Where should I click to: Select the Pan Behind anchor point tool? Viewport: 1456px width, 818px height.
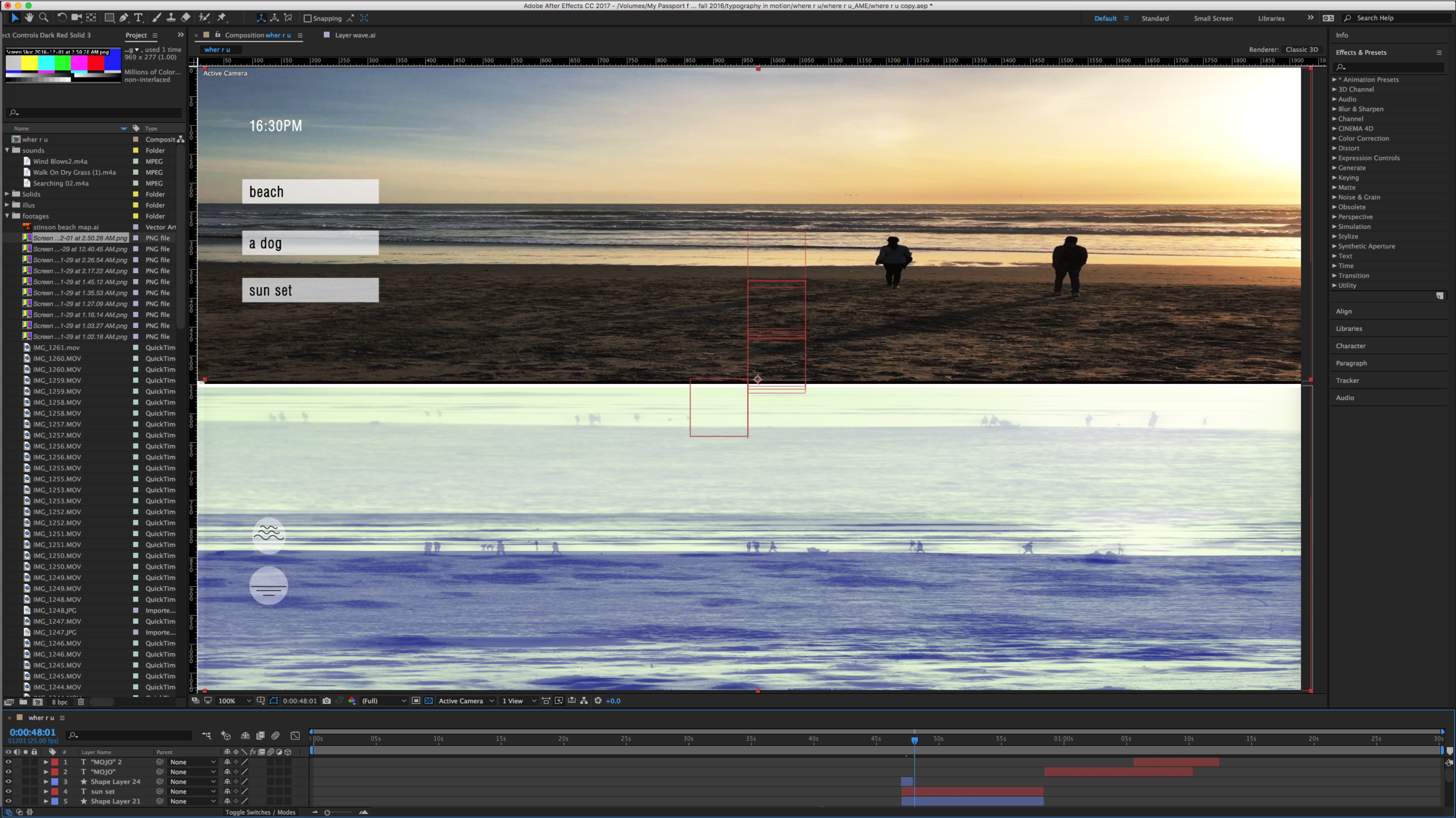(x=91, y=18)
